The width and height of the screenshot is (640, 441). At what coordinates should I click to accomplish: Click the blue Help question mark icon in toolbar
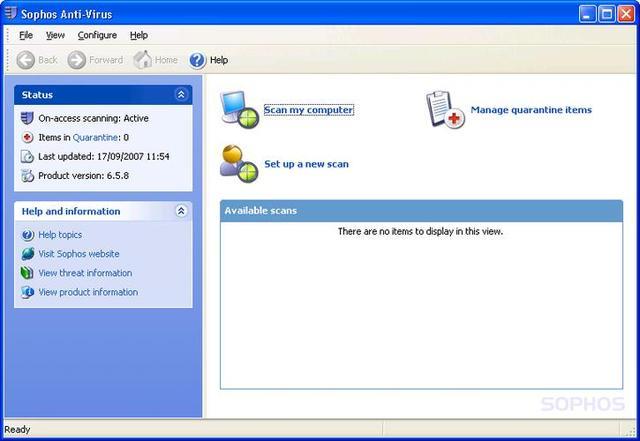(197, 60)
